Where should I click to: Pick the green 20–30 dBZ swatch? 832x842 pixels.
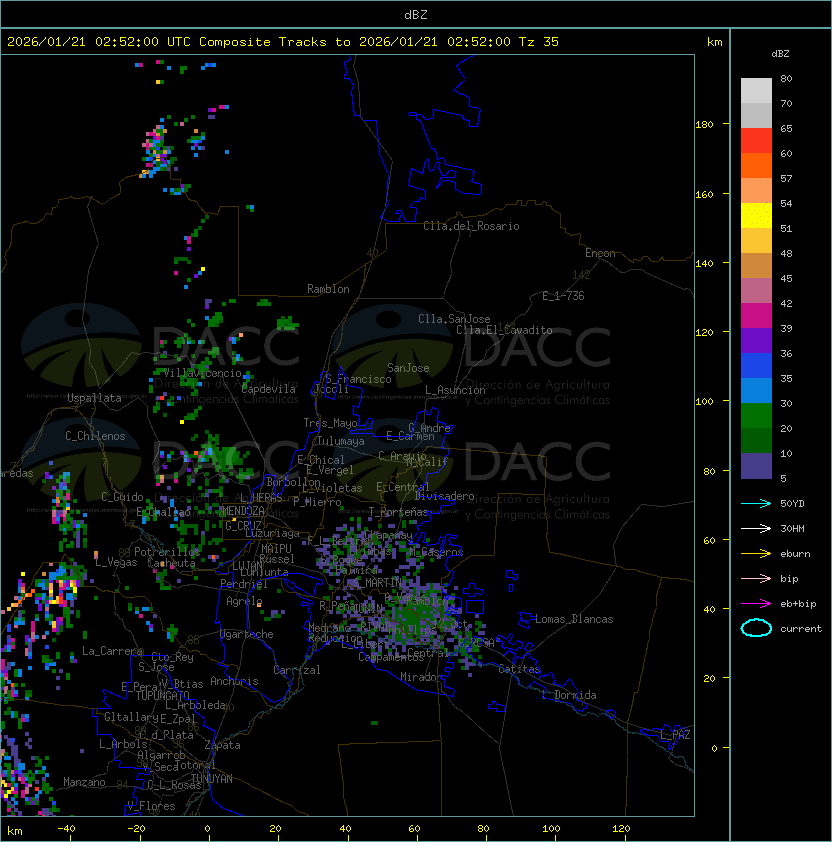point(756,416)
